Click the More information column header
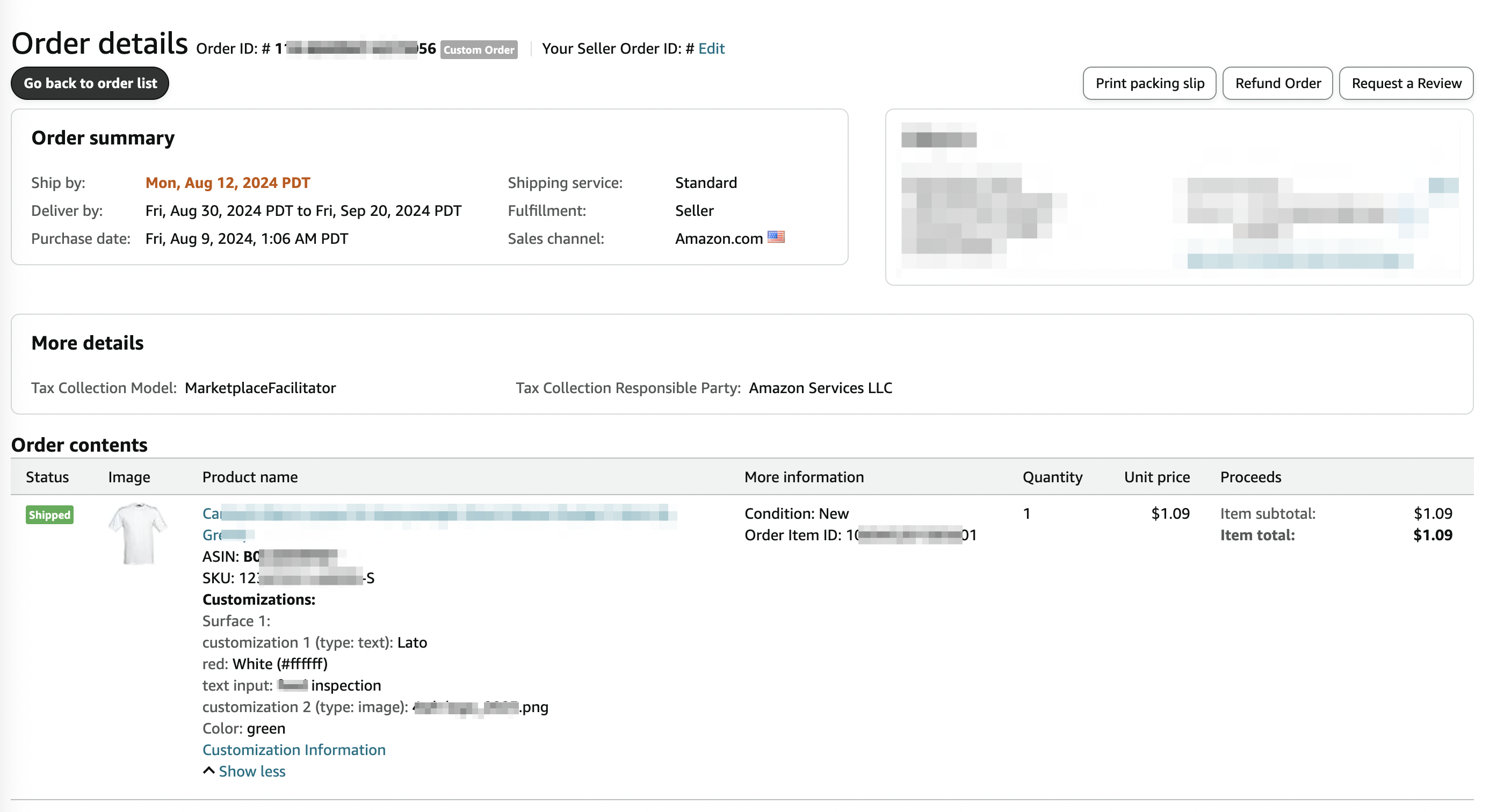The image size is (1504, 812). click(804, 477)
